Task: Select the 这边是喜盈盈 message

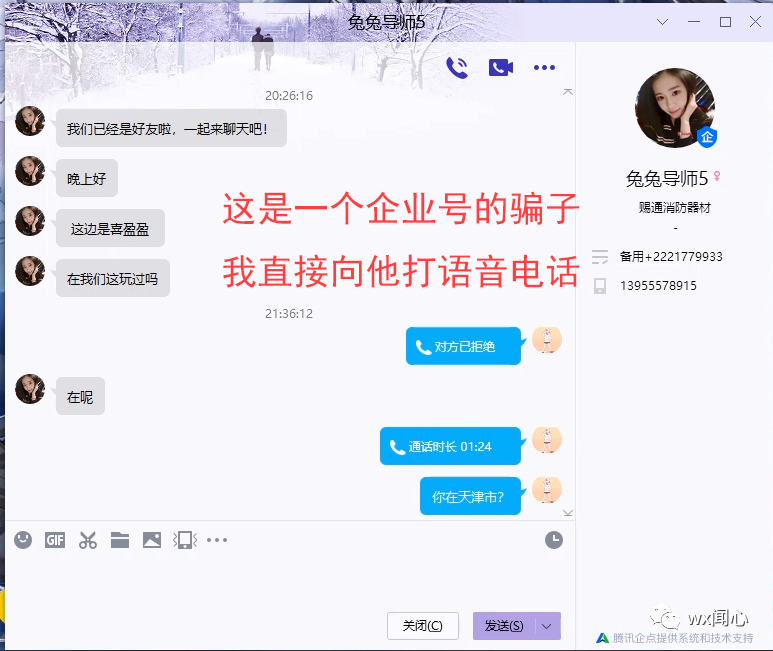Action: (x=110, y=228)
